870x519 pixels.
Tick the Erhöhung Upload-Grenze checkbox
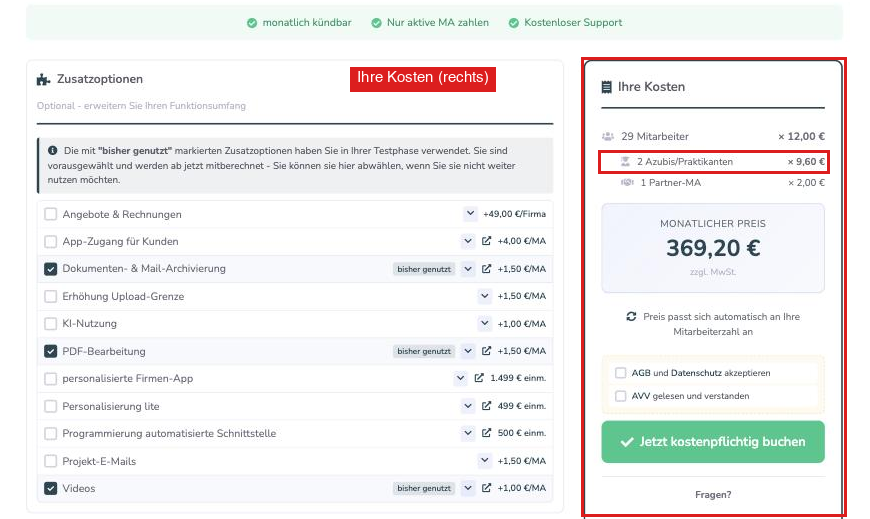tap(50, 296)
